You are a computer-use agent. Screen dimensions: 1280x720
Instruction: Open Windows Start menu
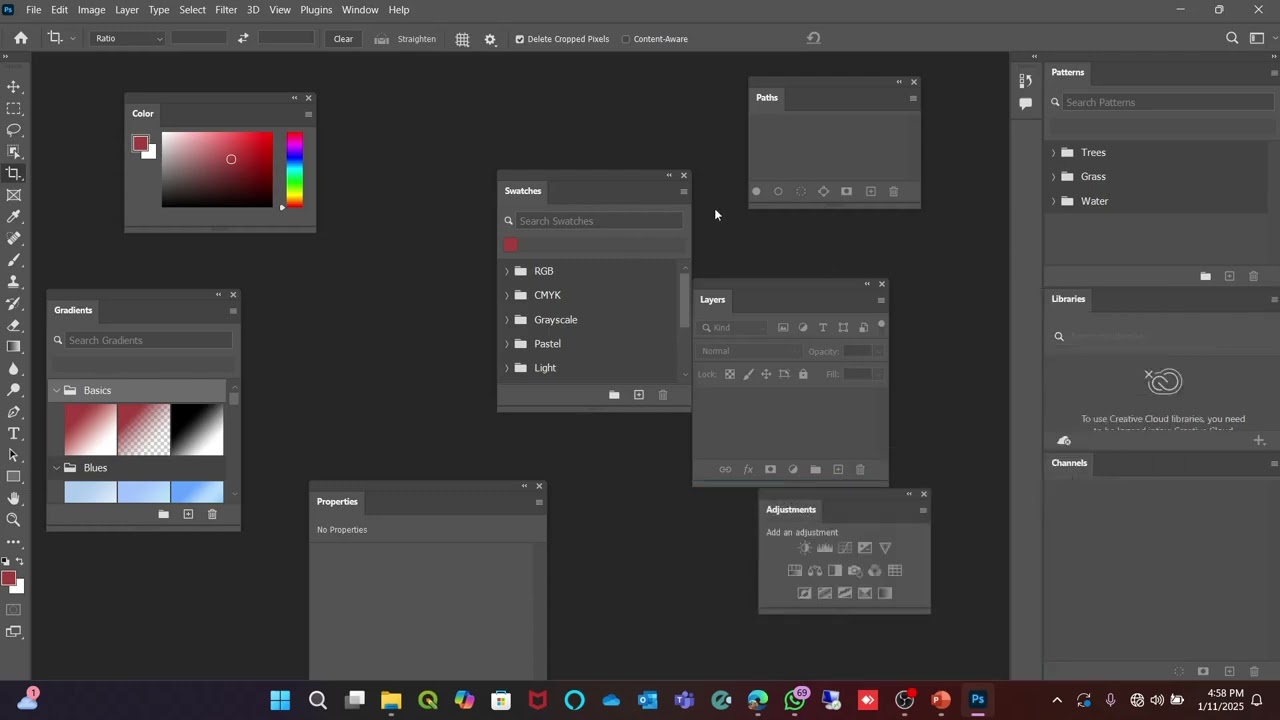(x=280, y=700)
